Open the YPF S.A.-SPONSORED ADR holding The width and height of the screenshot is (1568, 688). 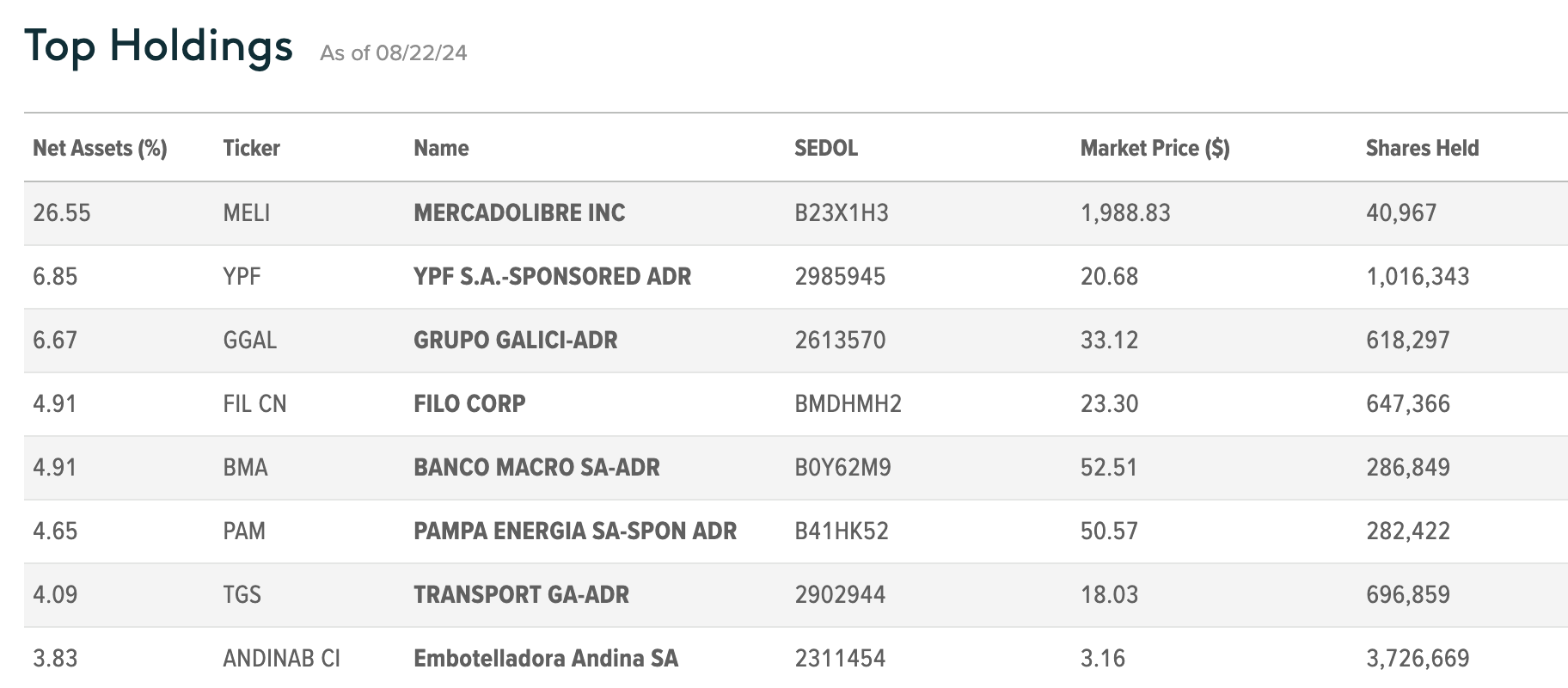552,277
